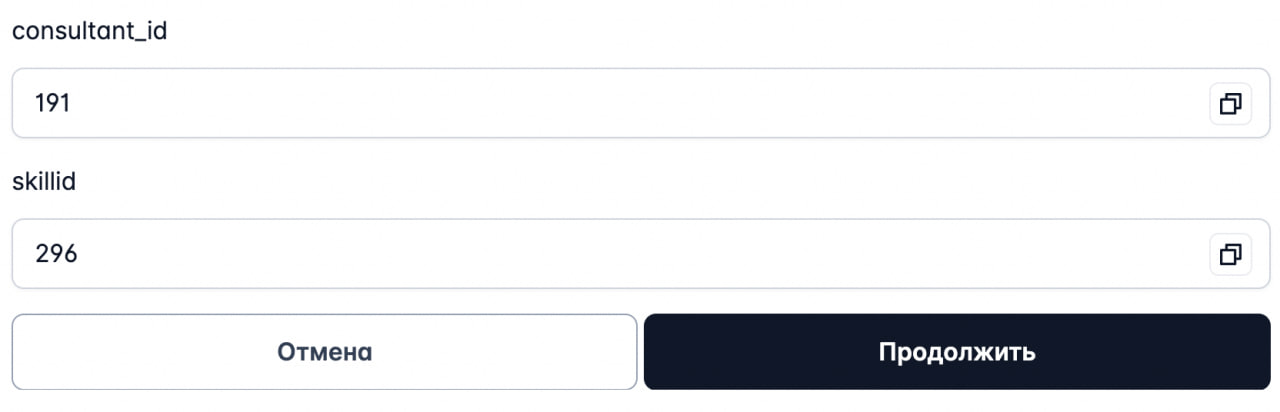Place cursor in the field containing 191

641,103
